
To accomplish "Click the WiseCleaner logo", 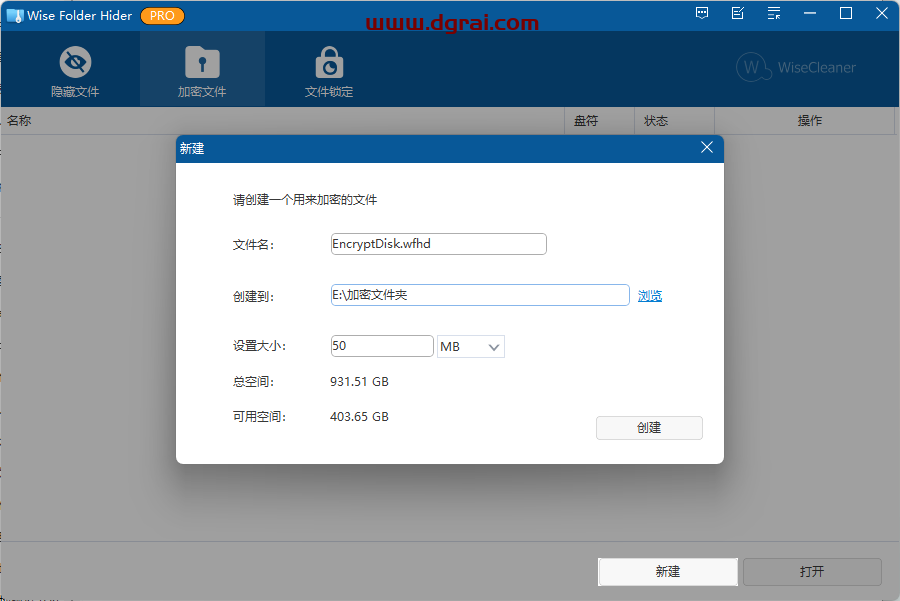I will [796, 67].
